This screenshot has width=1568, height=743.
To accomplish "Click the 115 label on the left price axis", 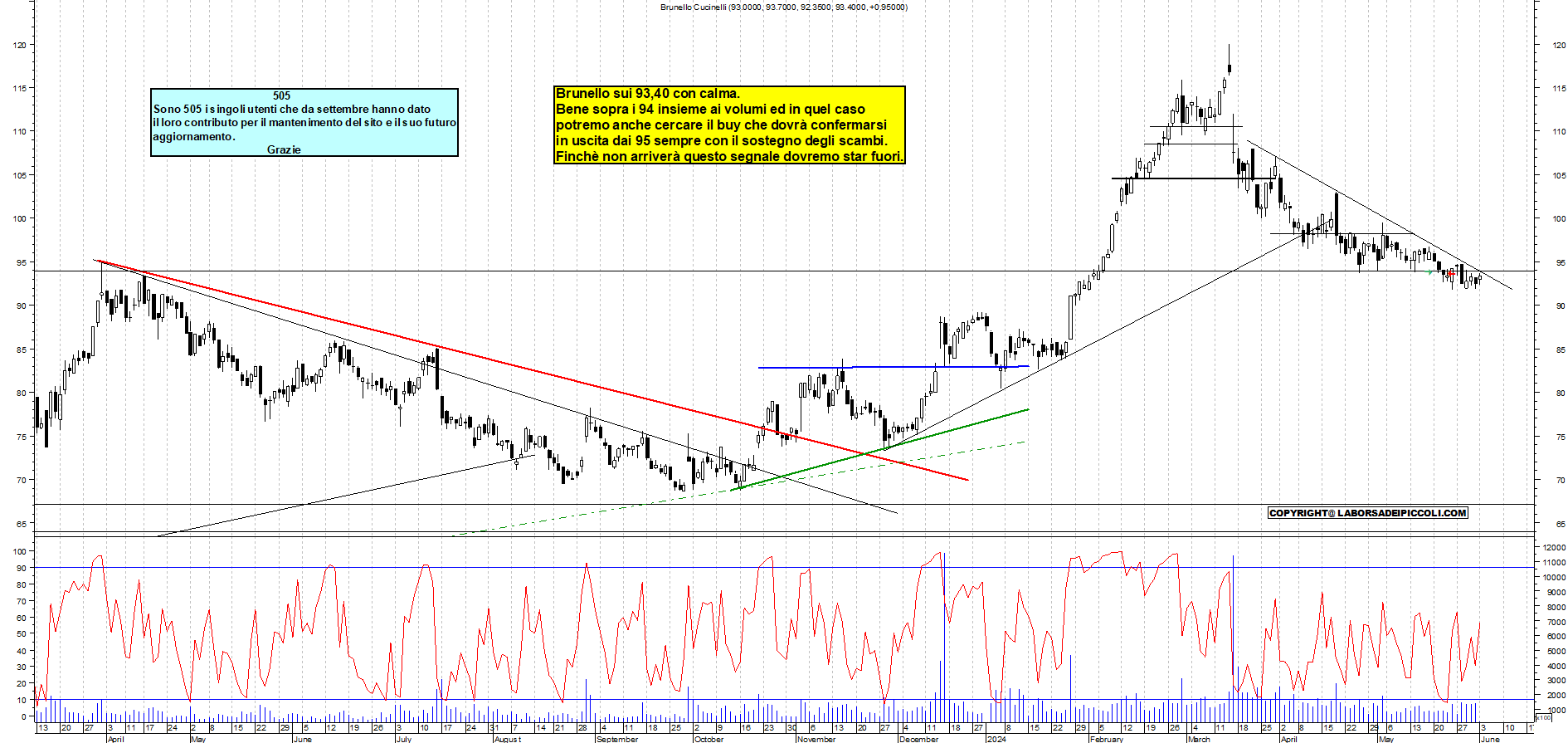I will point(20,88).
